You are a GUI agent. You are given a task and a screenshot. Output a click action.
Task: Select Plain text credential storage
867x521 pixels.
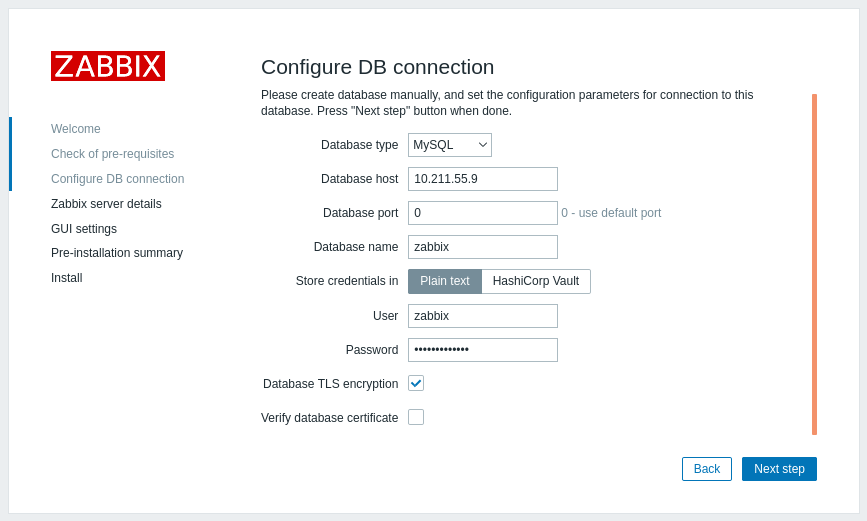[x=445, y=281]
